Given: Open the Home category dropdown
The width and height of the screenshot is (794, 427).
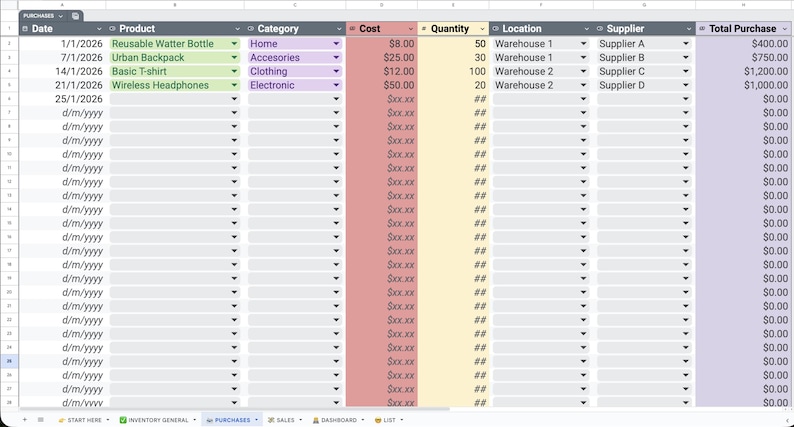Looking at the screenshot, I should (x=336, y=44).
